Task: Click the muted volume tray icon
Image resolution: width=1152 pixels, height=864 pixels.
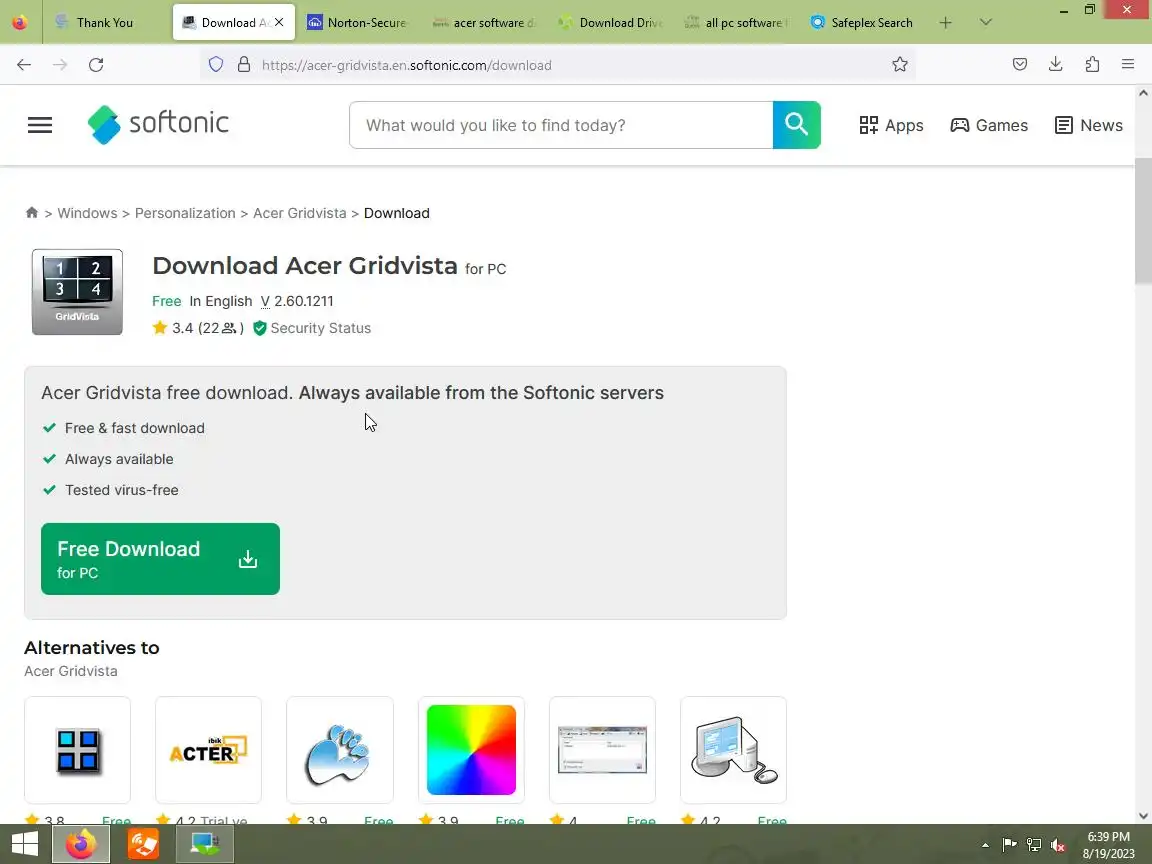Action: [1058, 845]
